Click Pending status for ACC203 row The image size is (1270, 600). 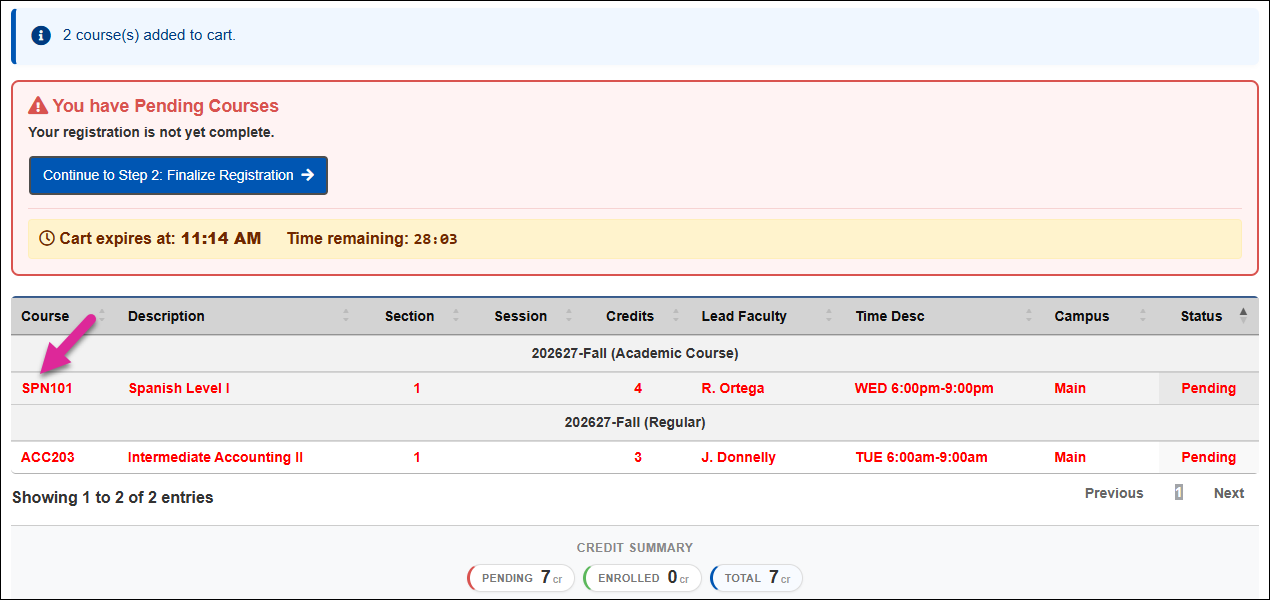pyautogui.click(x=1208, y=457)
